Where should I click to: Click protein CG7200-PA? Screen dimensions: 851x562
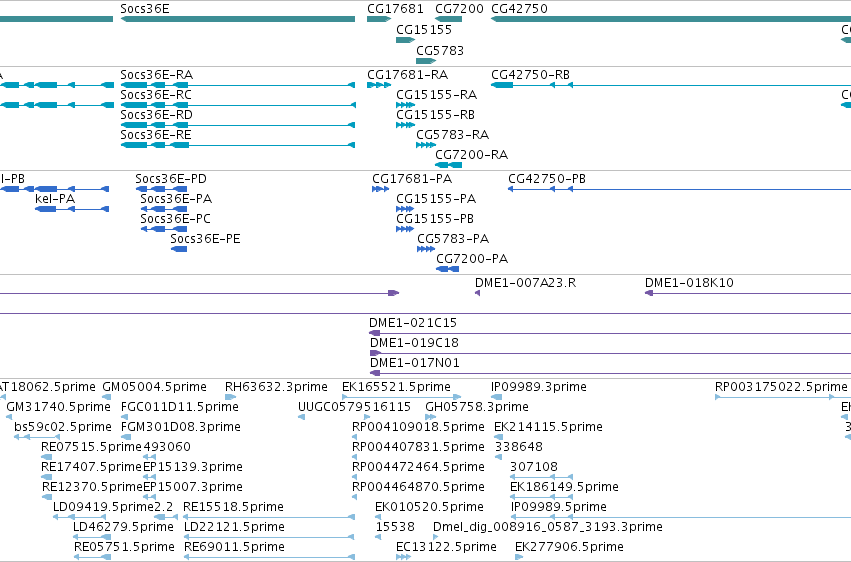[472, 259]
